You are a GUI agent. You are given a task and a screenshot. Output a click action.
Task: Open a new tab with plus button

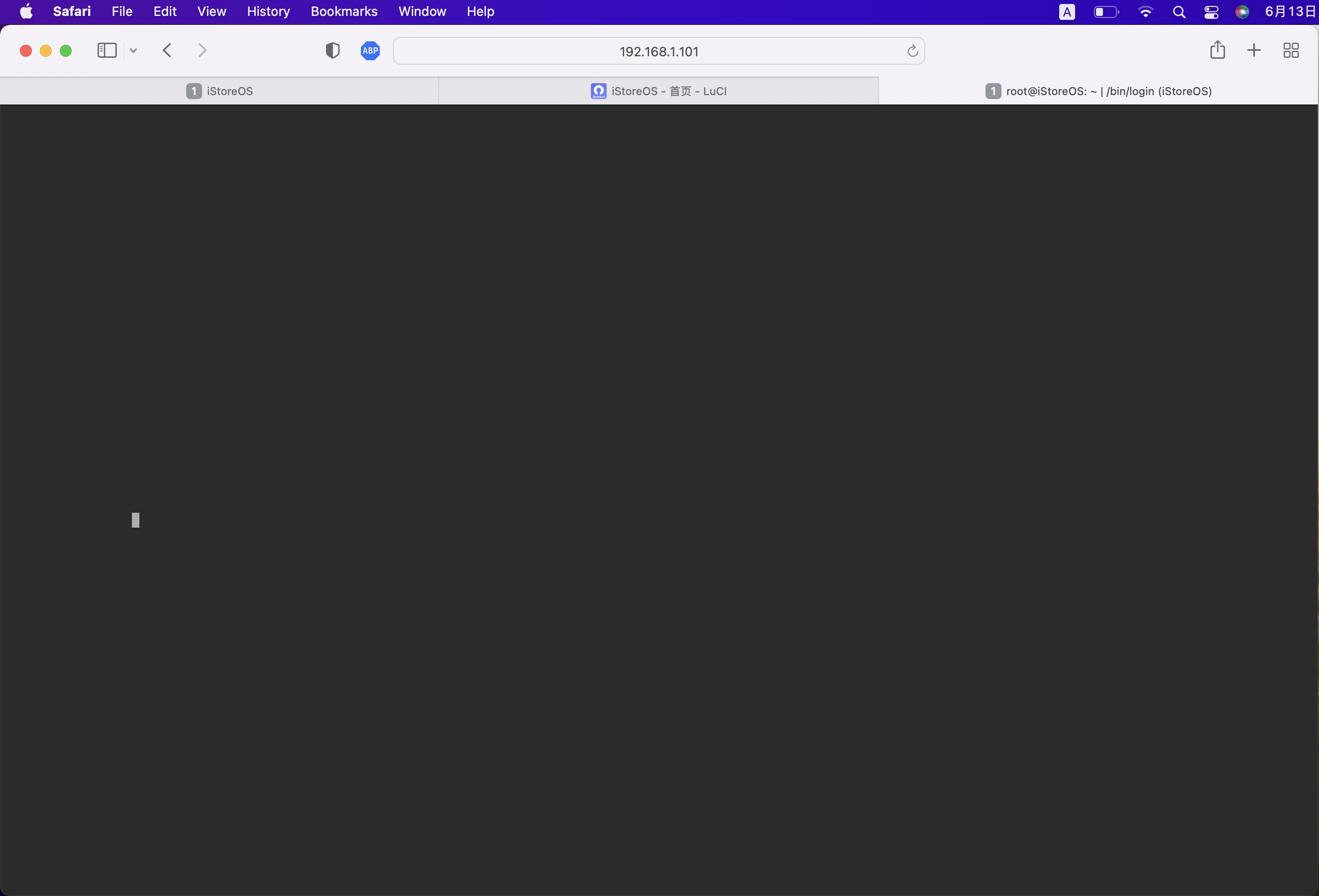[1254, 50]
